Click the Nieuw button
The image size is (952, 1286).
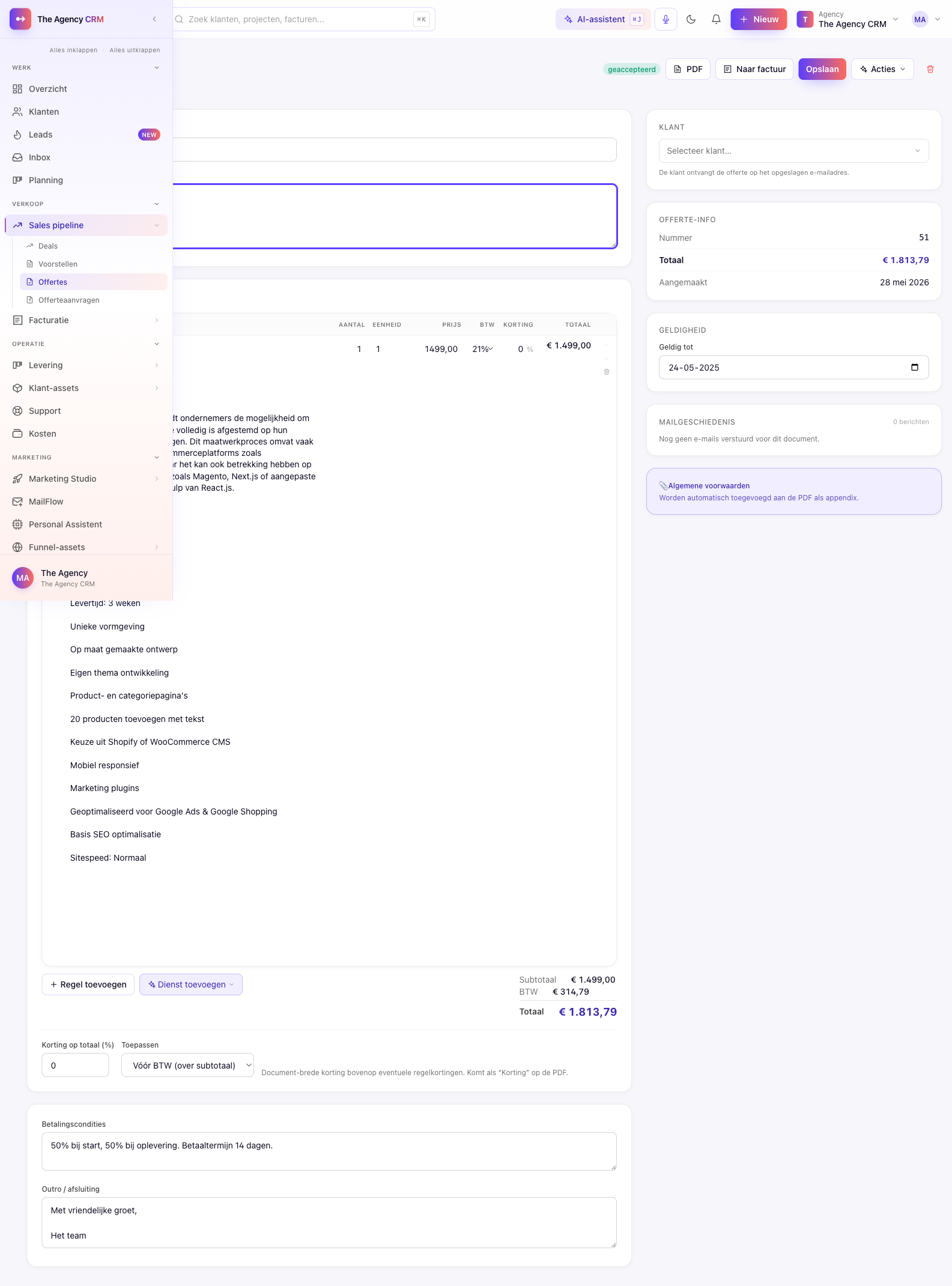coord(759,19)
